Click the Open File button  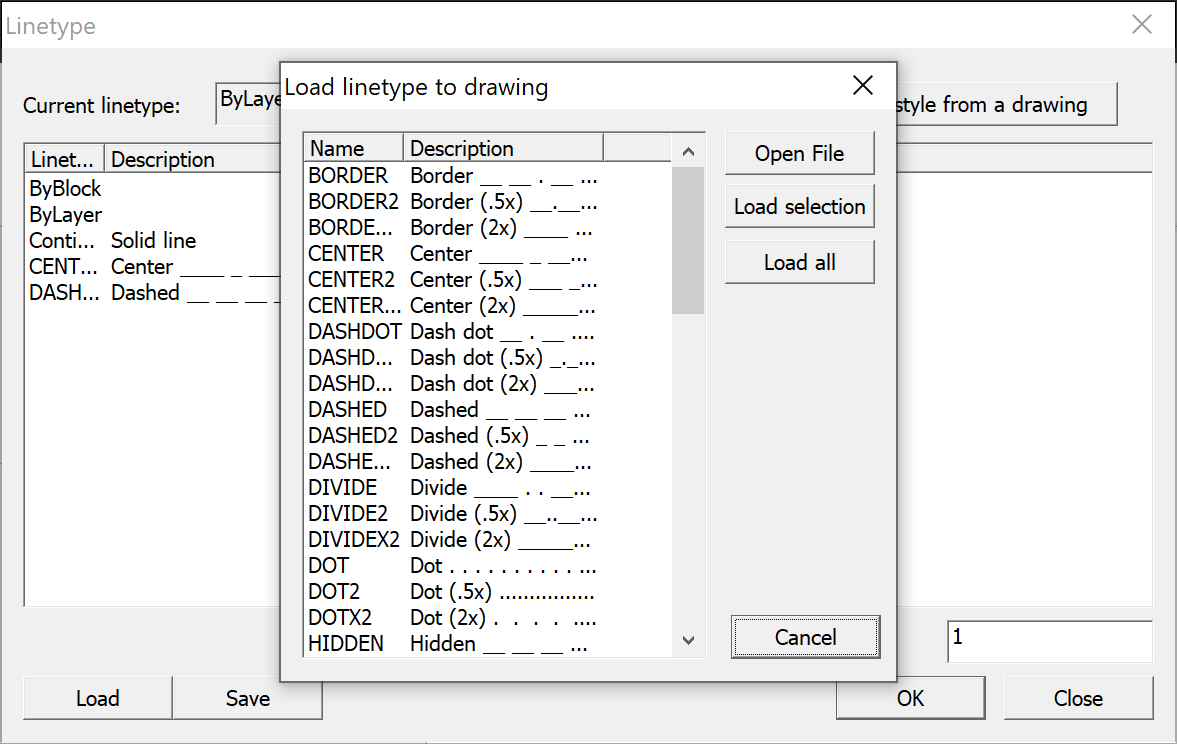pos(798,153)
